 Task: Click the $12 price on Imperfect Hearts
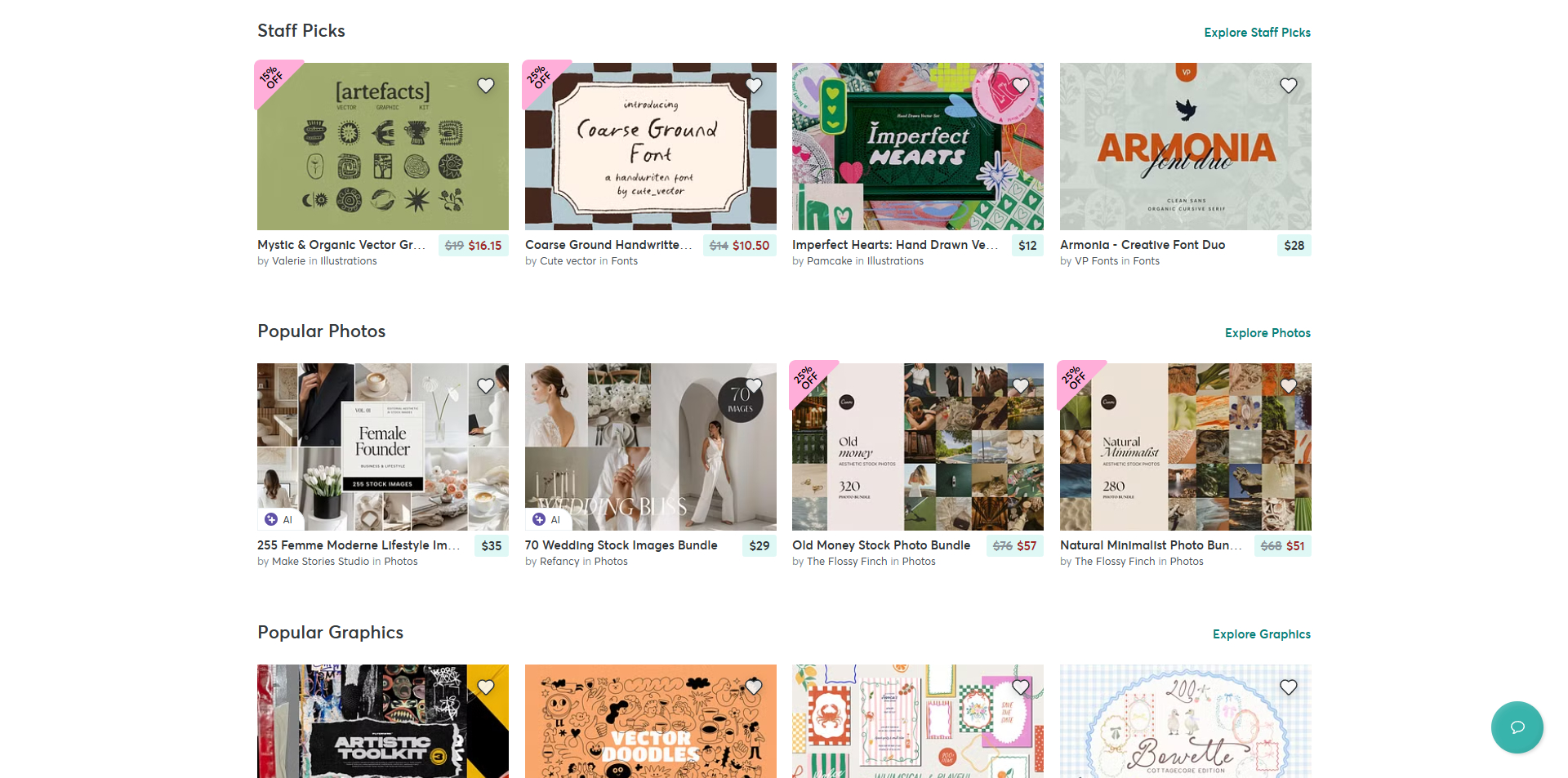1027,246
